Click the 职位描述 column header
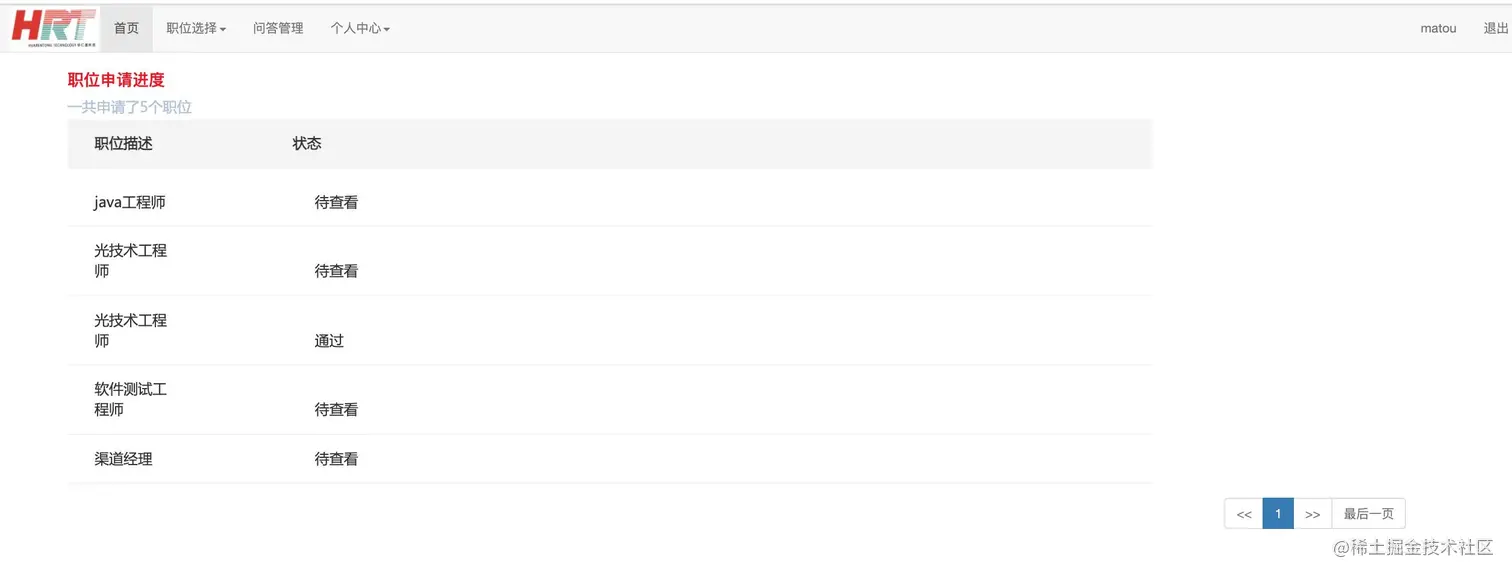This screenshot has height=576, width=1512. [124, 144]
